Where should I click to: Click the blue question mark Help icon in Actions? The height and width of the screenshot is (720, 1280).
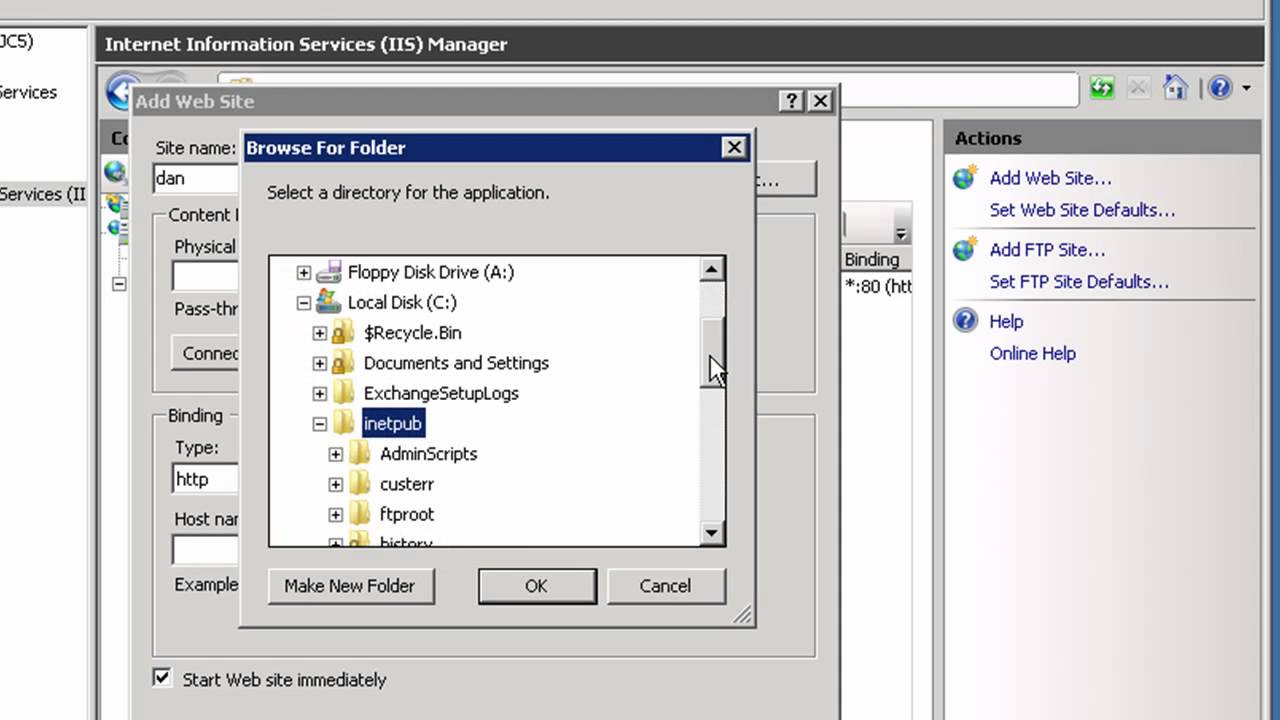(965, 321)
